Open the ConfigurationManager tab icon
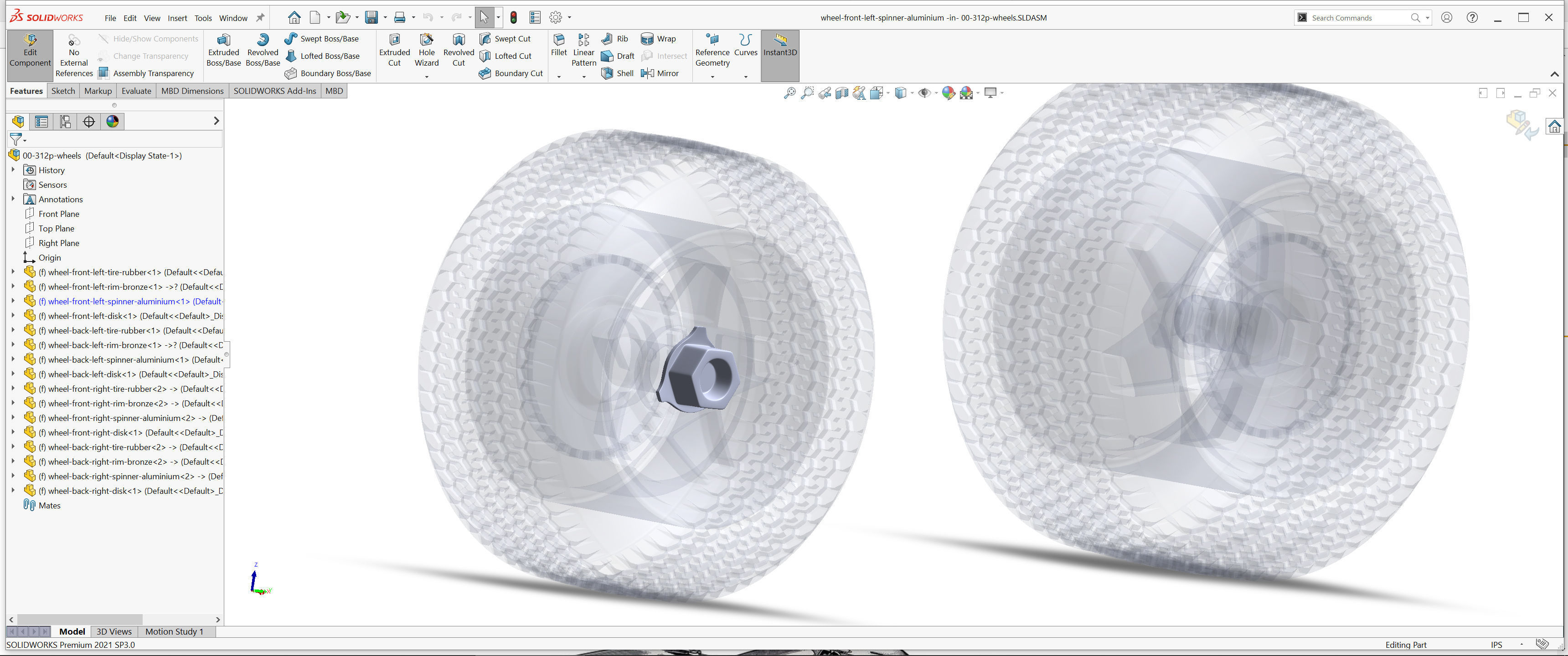This screenshot has height=656, width=1568. [65, 121]
